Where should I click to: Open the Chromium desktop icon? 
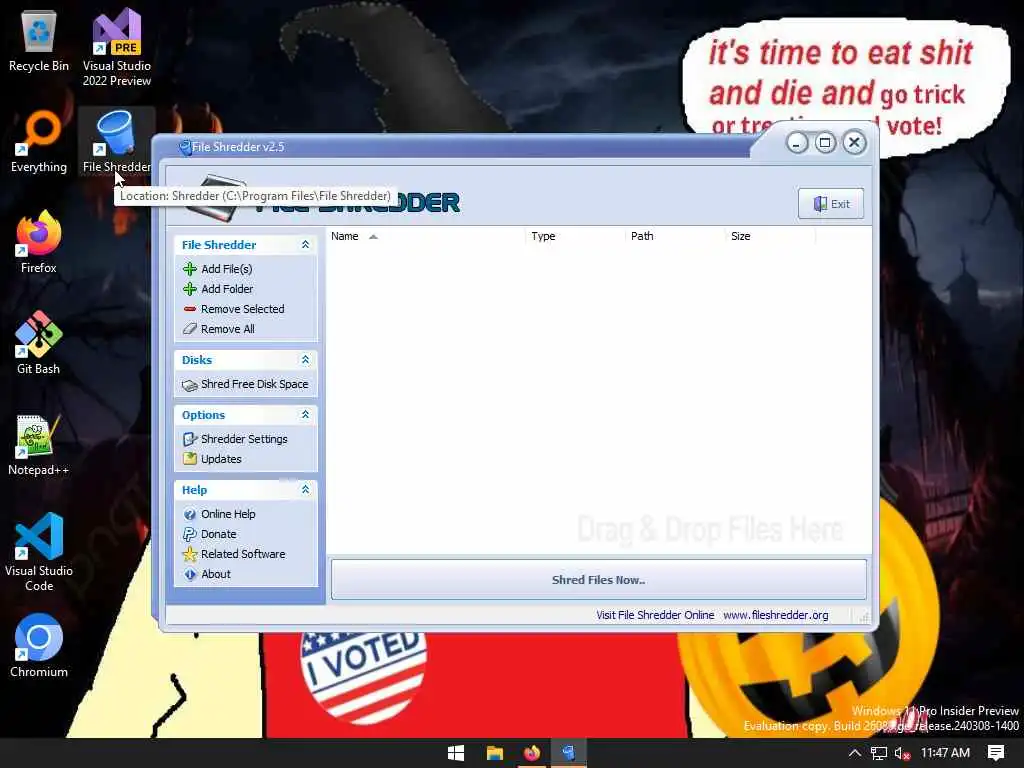click(x=39, y=647)
